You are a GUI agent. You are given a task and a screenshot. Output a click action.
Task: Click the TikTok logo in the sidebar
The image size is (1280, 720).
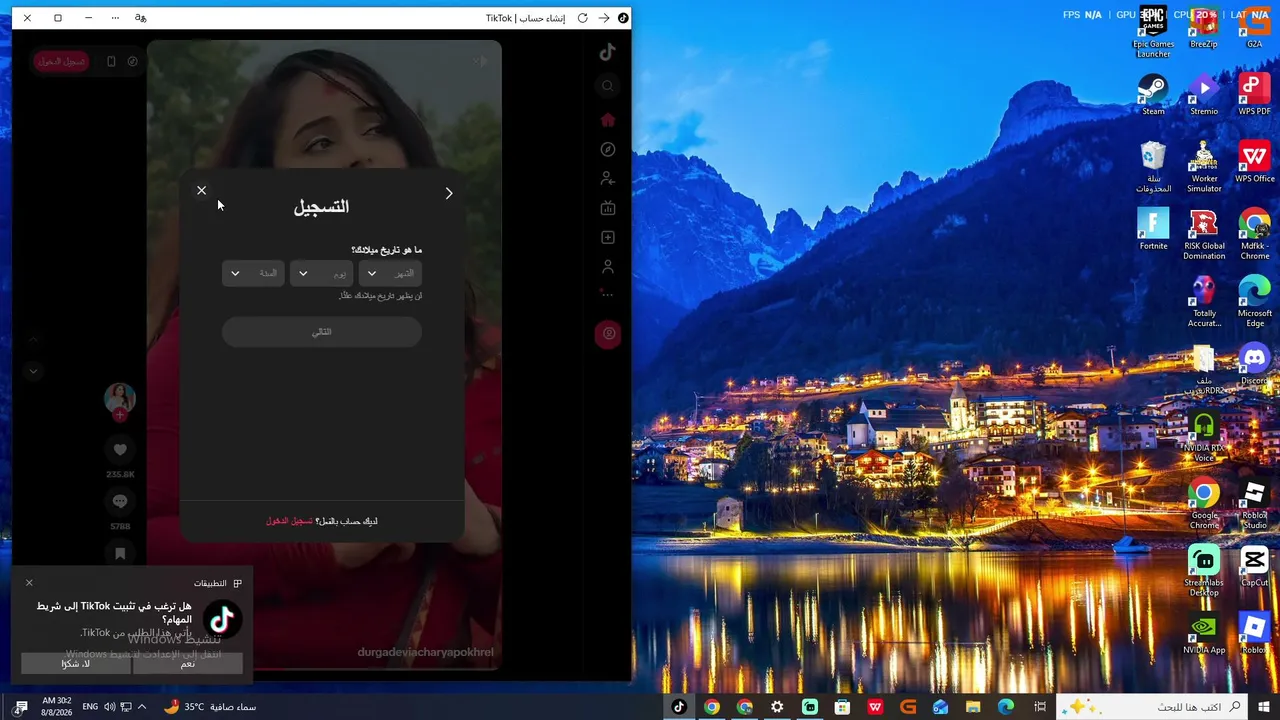click(607, 53)
